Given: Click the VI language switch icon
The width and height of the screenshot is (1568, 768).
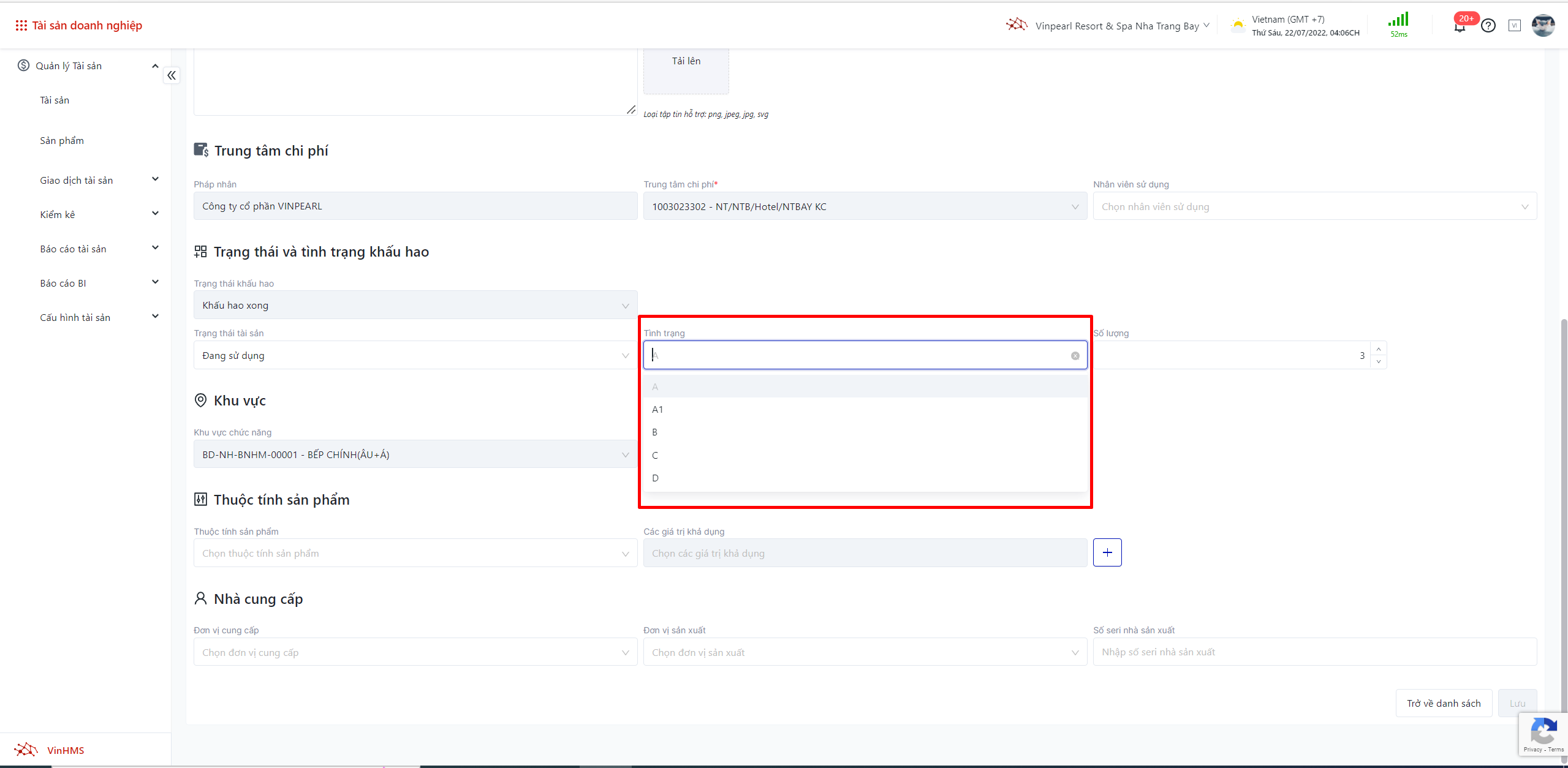Looking at the screenshot, I should [x=1515, y=26].
